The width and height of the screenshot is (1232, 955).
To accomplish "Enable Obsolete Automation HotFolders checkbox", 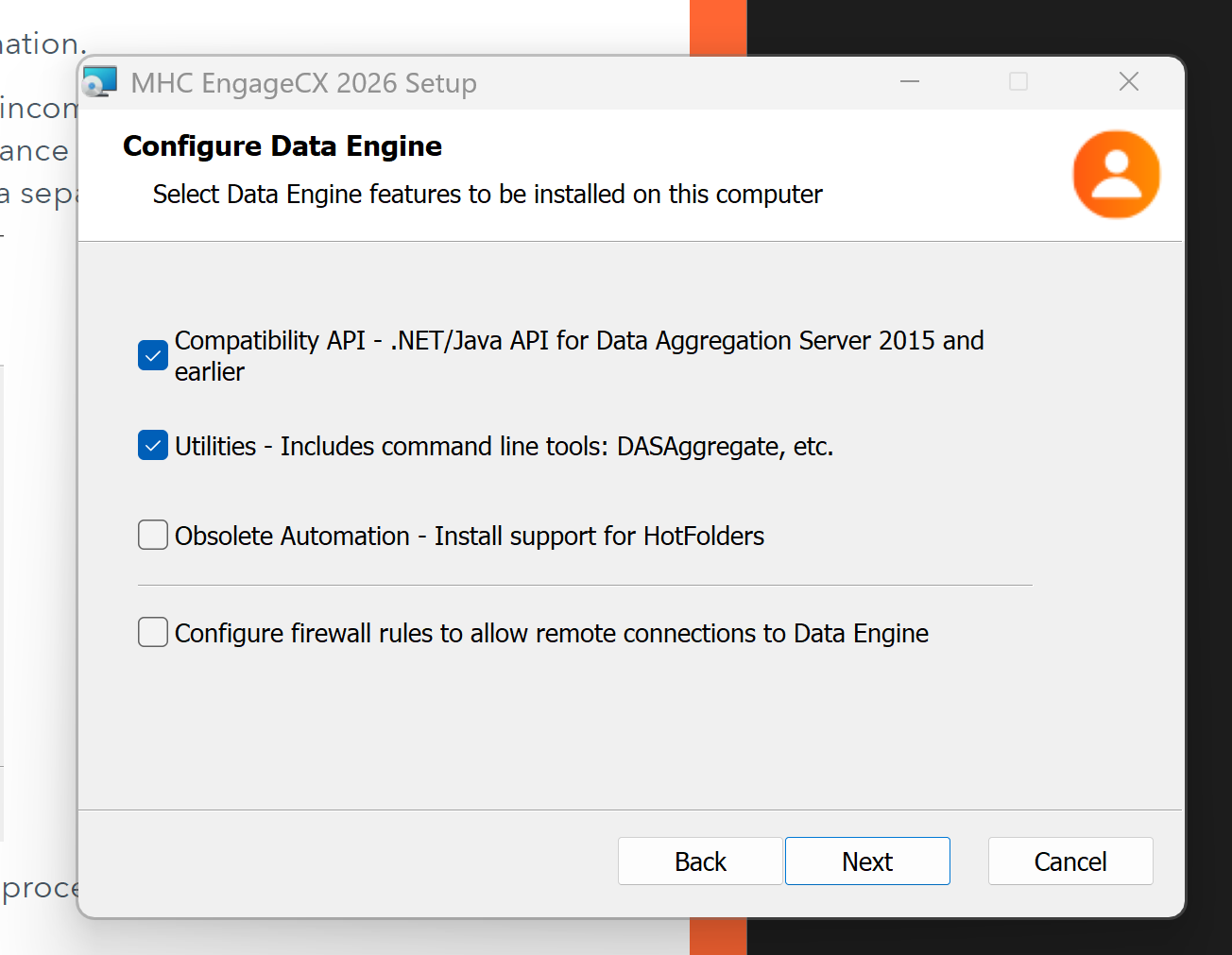I will (153, 535).
